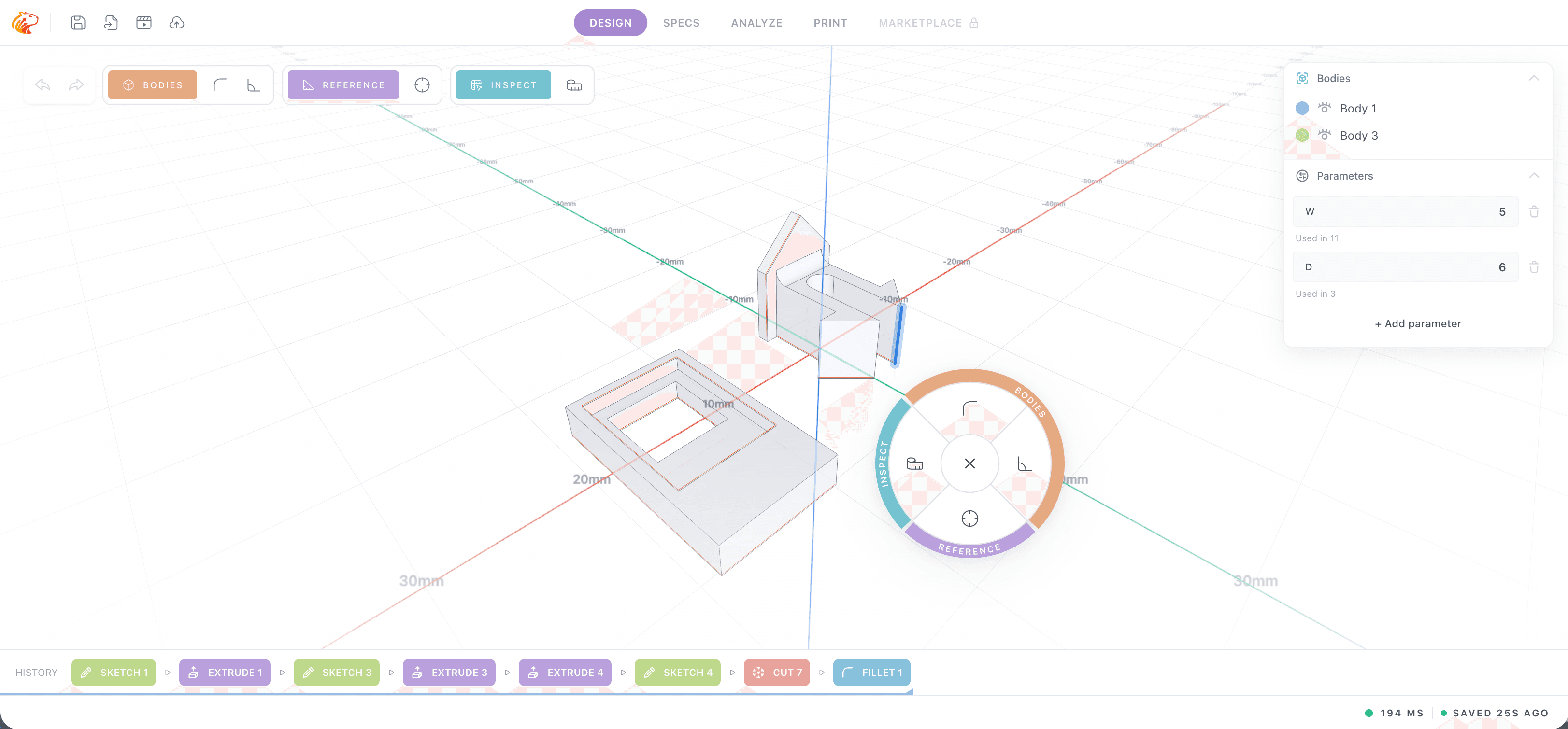Viewport: 1568px width, 729px height.
Task: Close the radial menu with X
Action: [969, 463]
